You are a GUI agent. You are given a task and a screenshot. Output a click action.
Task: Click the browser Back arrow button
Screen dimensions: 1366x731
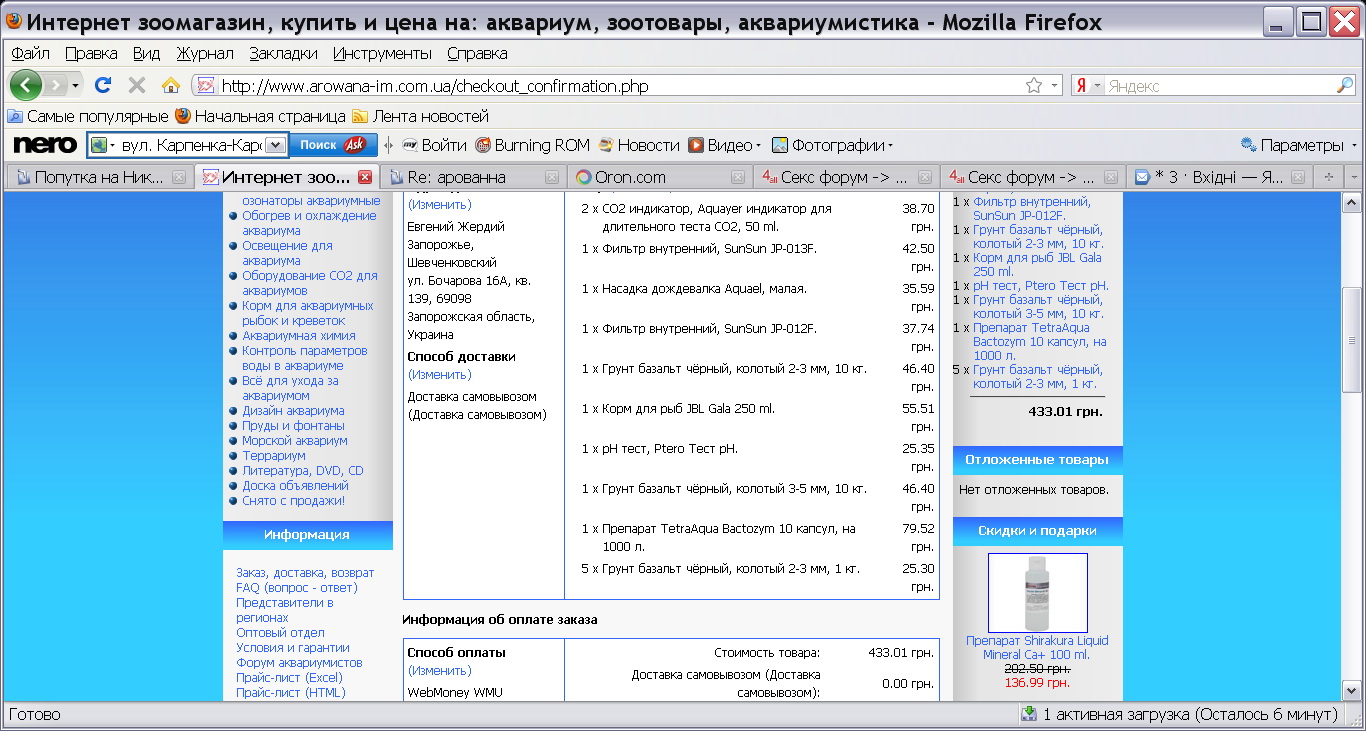tap(26, 86)
